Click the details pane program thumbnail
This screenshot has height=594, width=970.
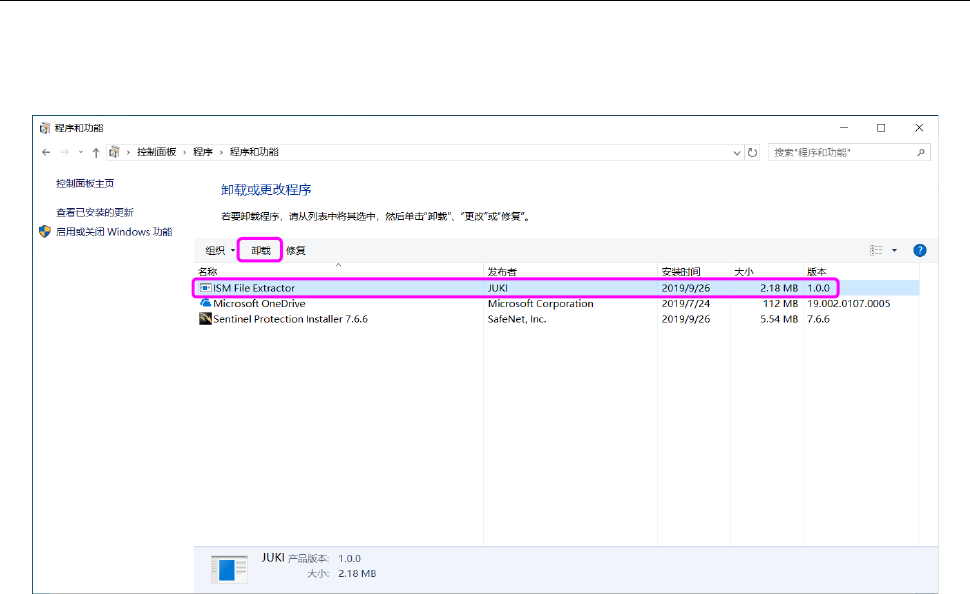tap(229, 569)
